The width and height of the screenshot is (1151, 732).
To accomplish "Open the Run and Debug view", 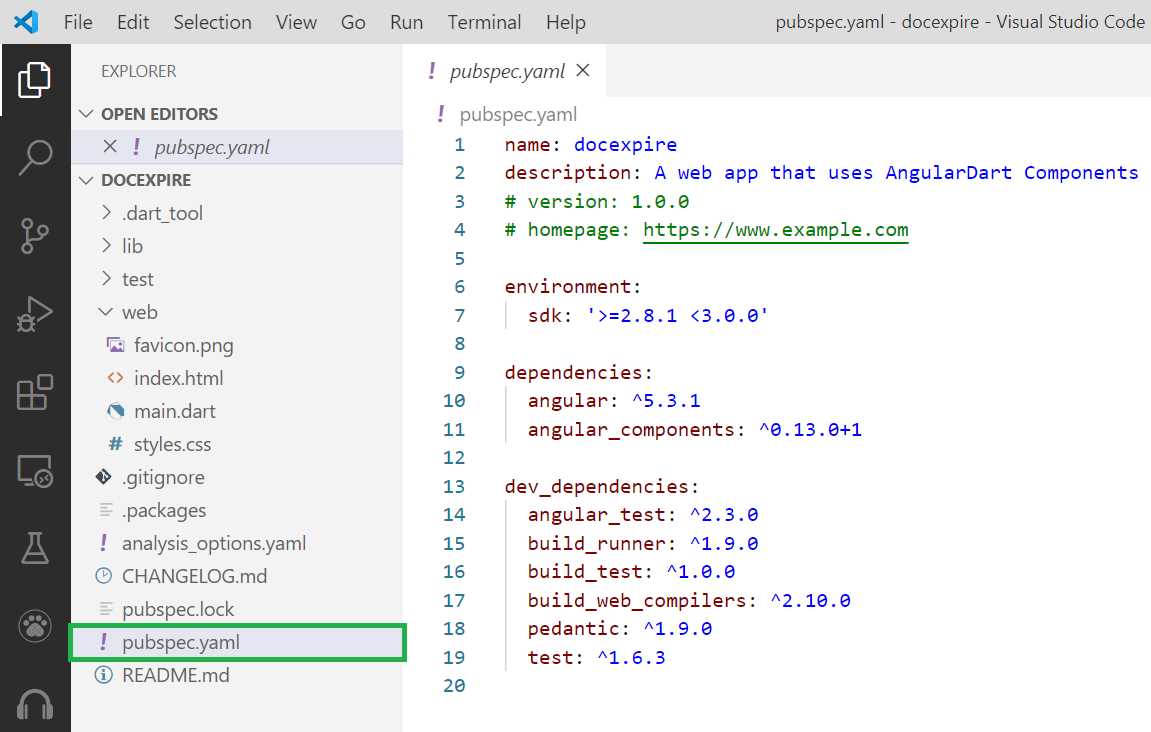I will 35,312.
